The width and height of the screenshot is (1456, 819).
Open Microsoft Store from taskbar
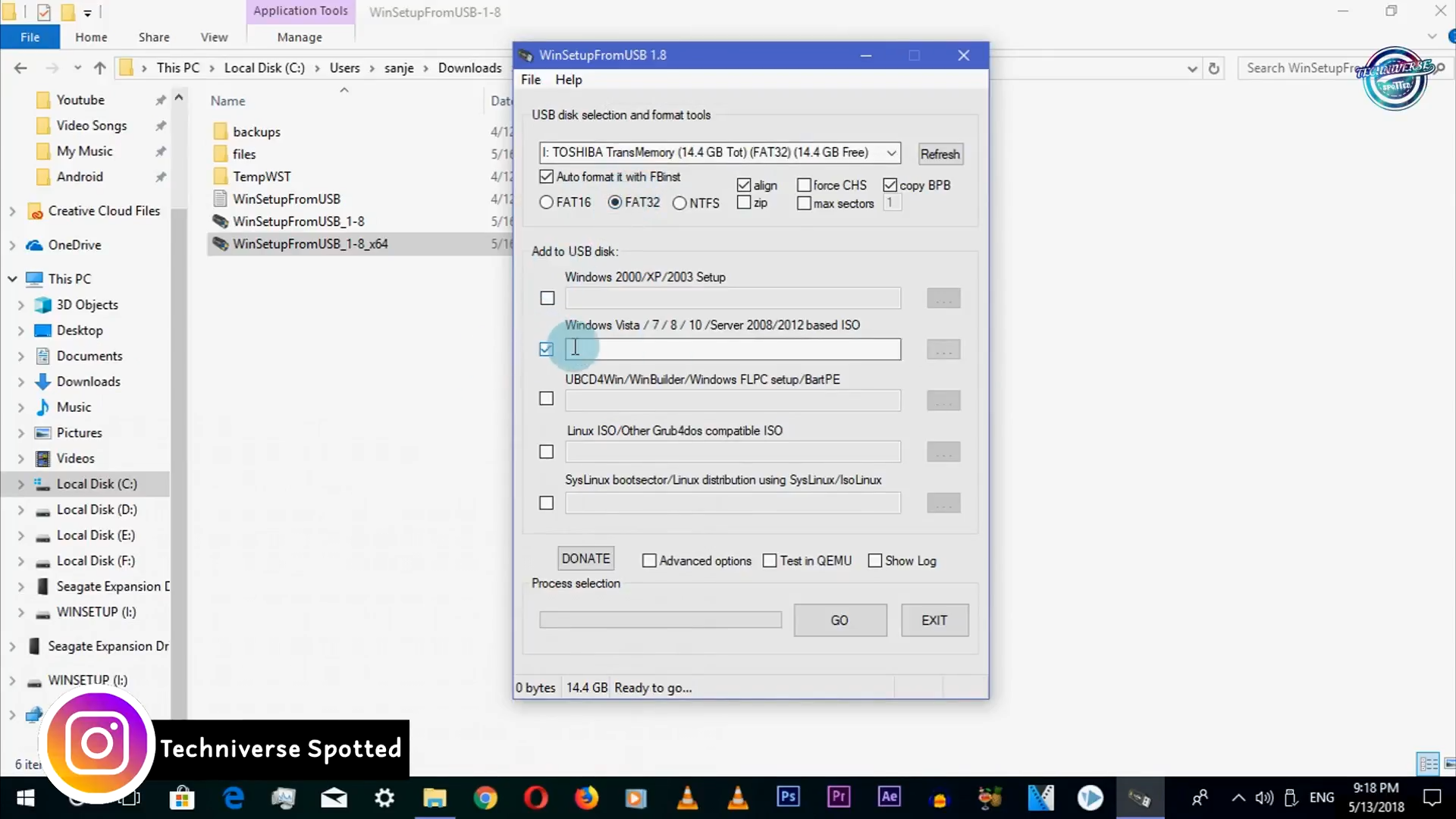[x=182, y=798]
